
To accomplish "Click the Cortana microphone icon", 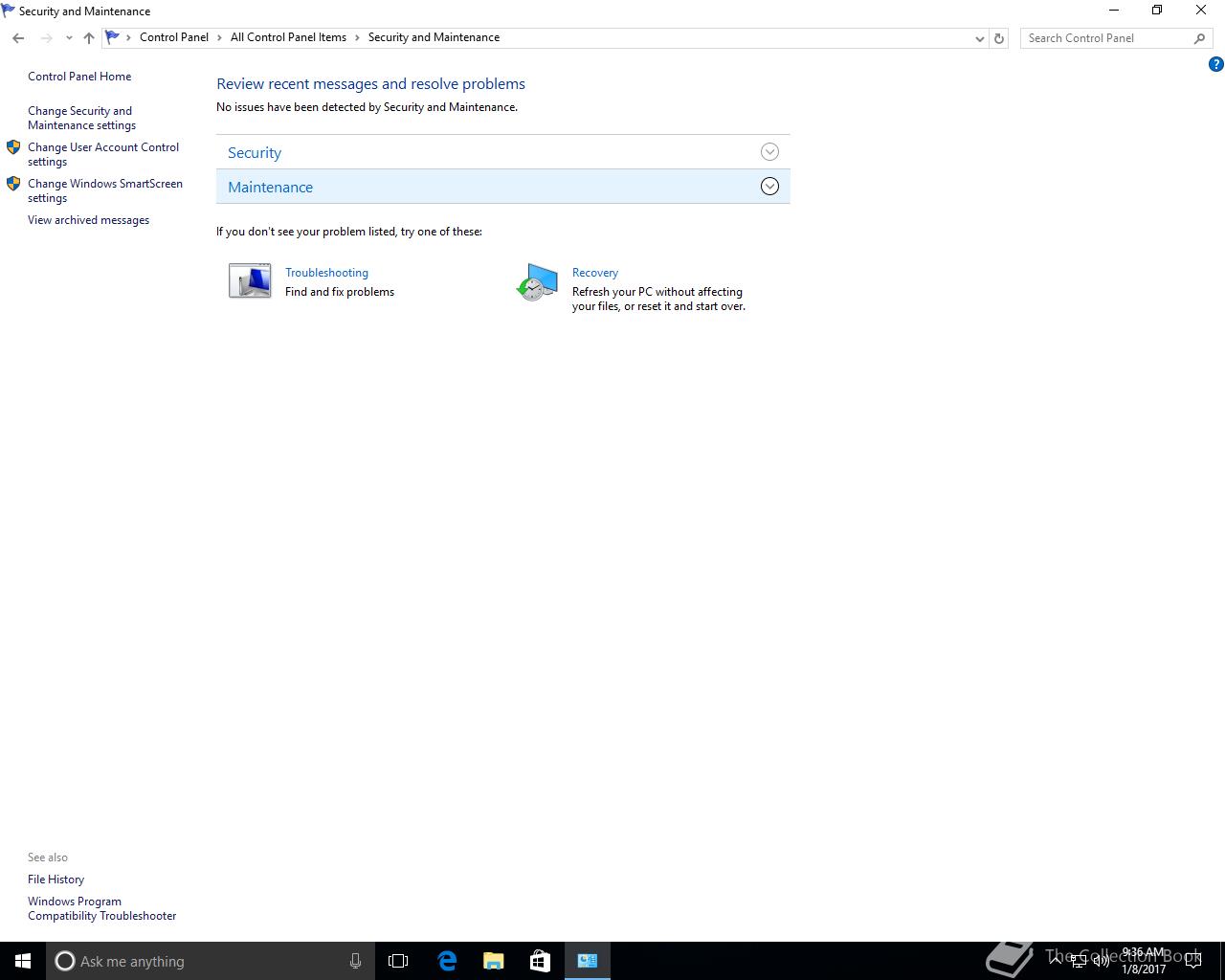I will 355,961.
